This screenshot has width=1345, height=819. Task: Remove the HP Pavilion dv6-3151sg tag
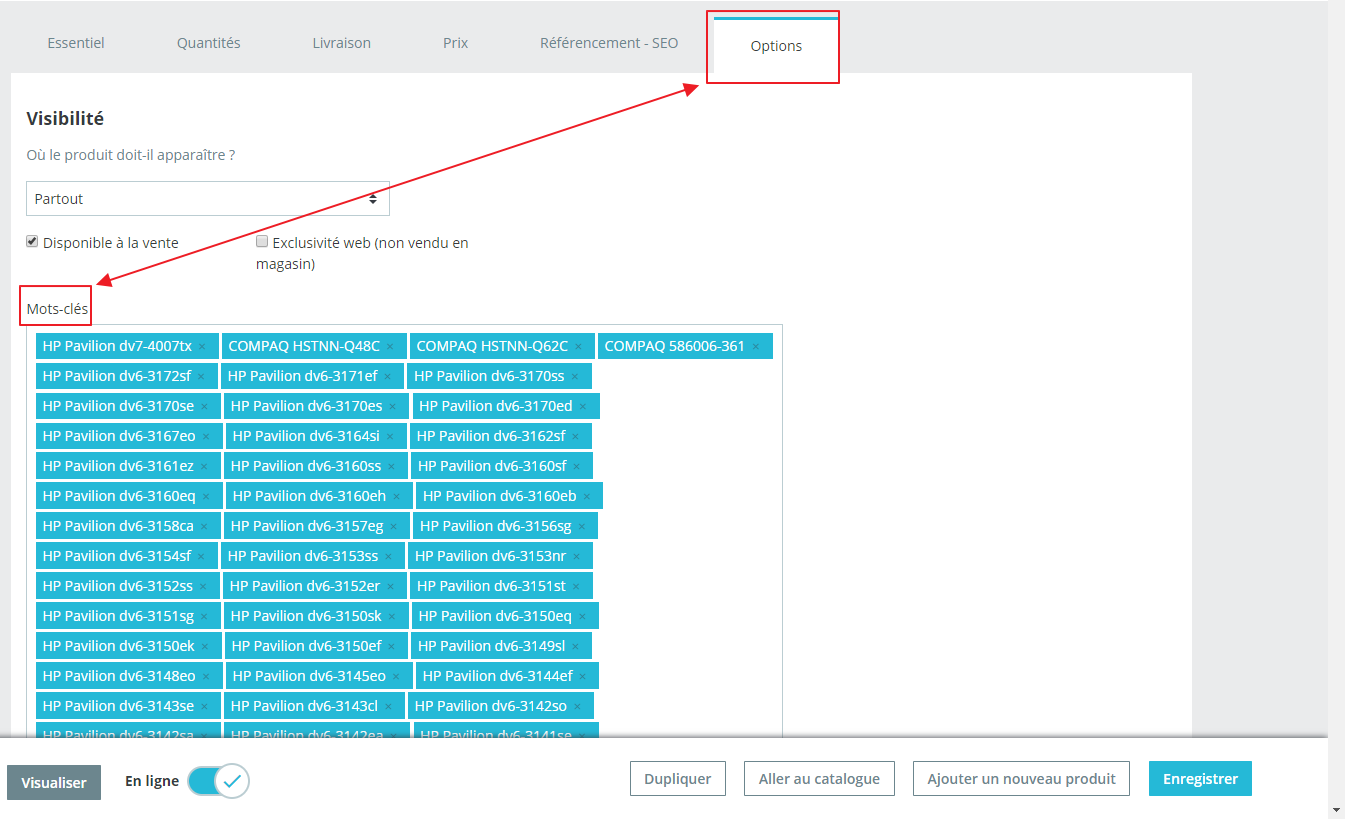204,617
